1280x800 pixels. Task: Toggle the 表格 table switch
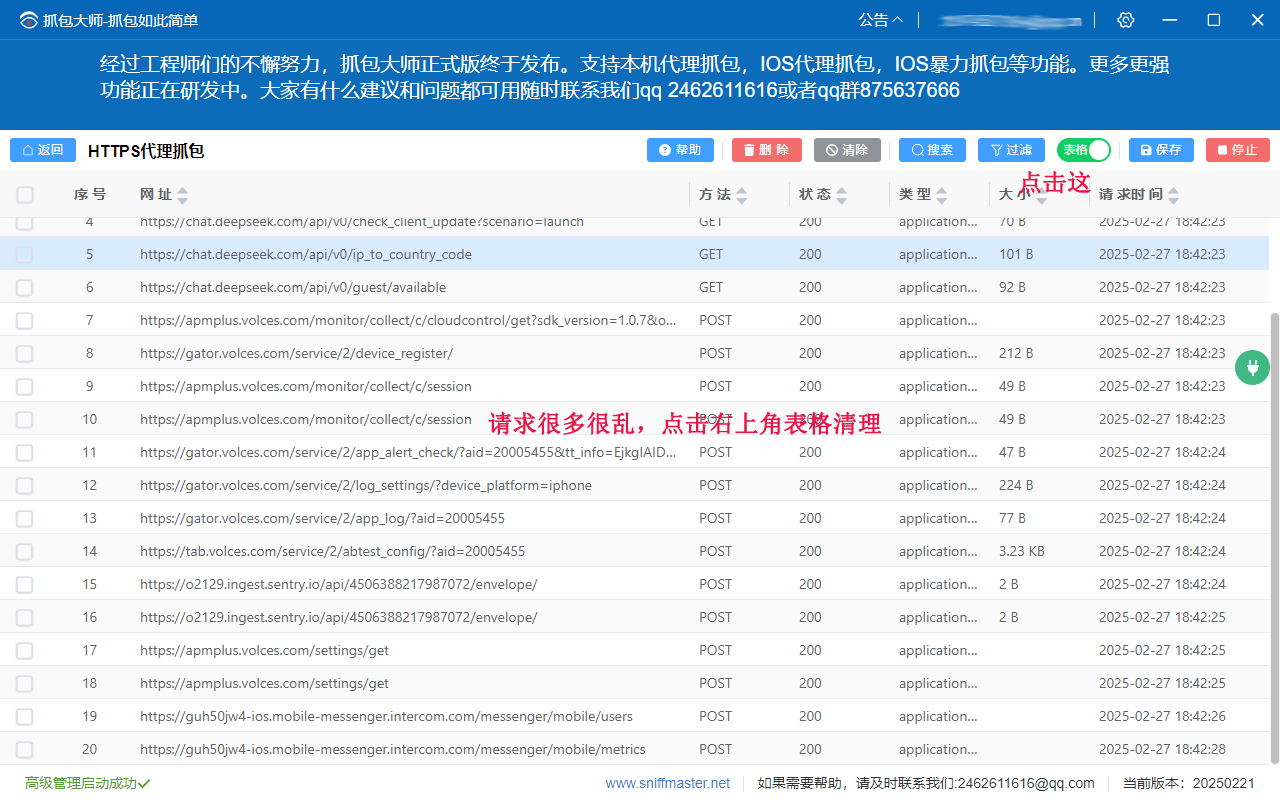pos(1084,150)
